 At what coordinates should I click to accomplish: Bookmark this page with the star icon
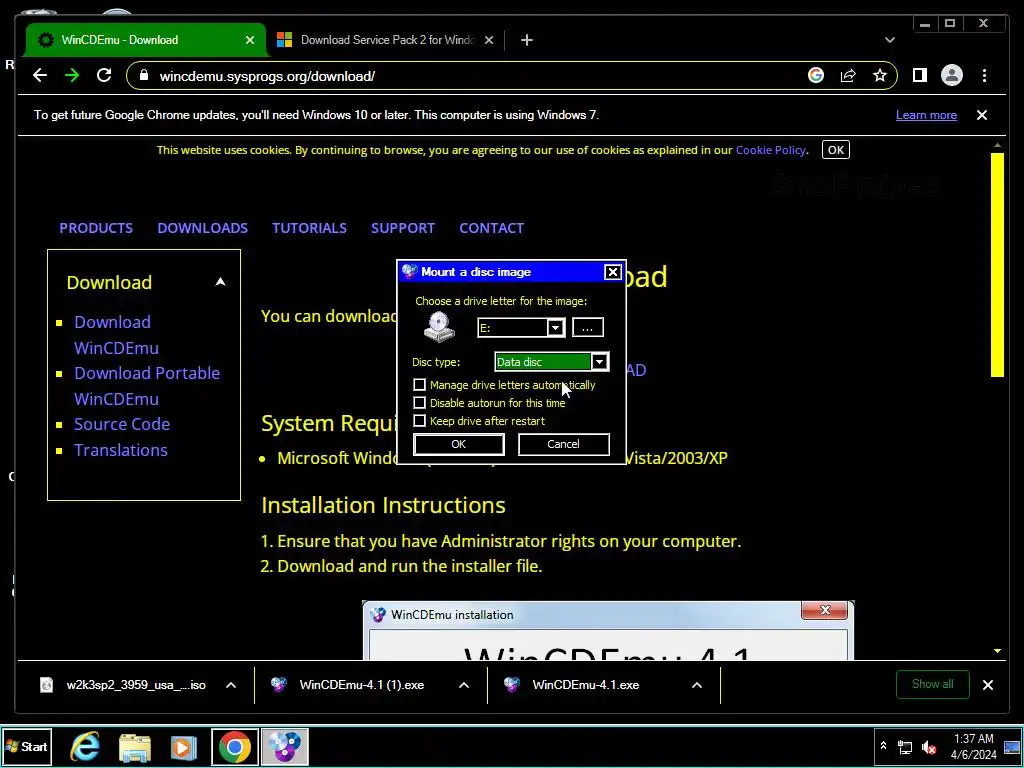(x=880, y=76)
